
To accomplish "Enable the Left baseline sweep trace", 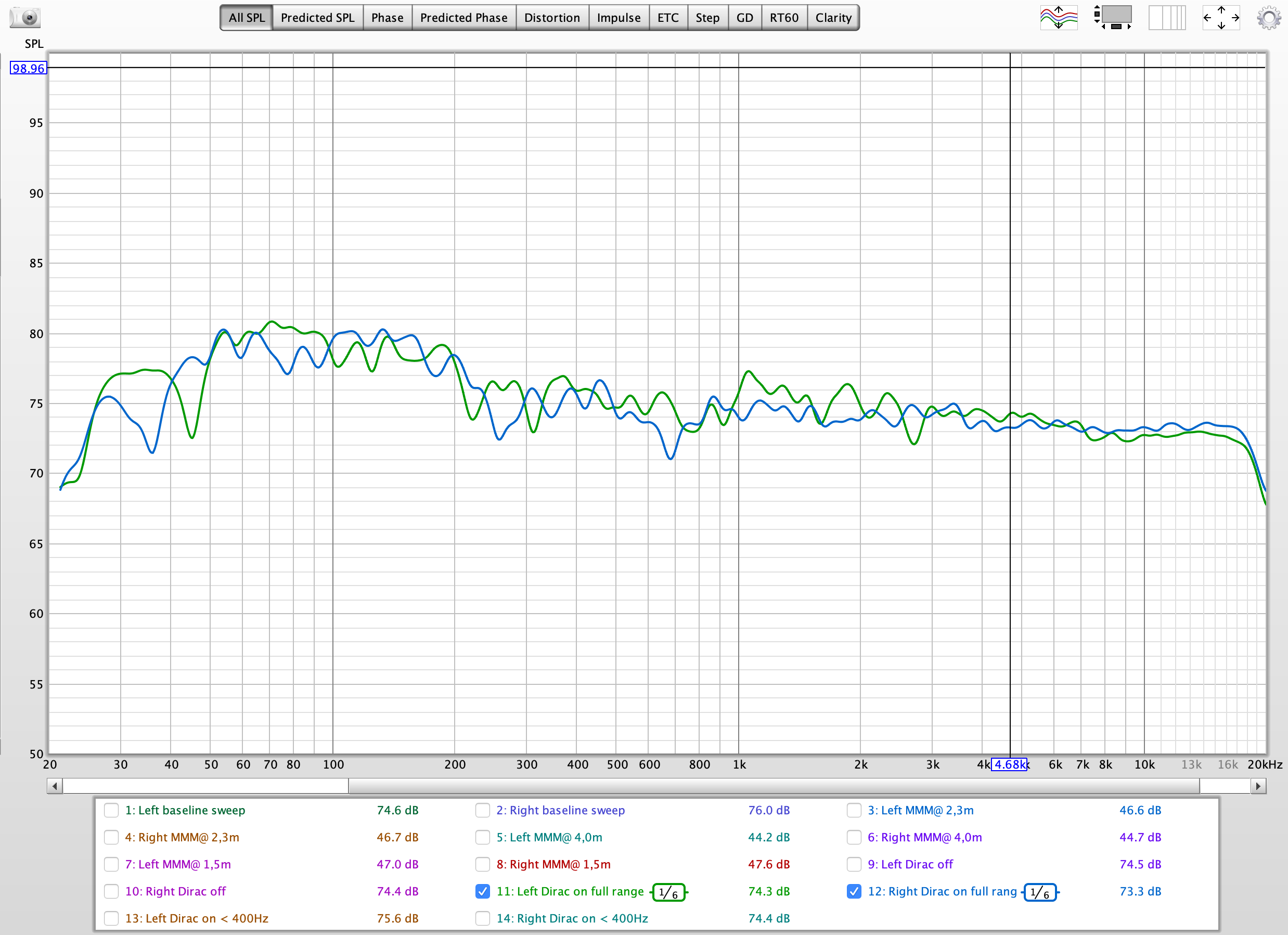I will [x=111, y=810].
